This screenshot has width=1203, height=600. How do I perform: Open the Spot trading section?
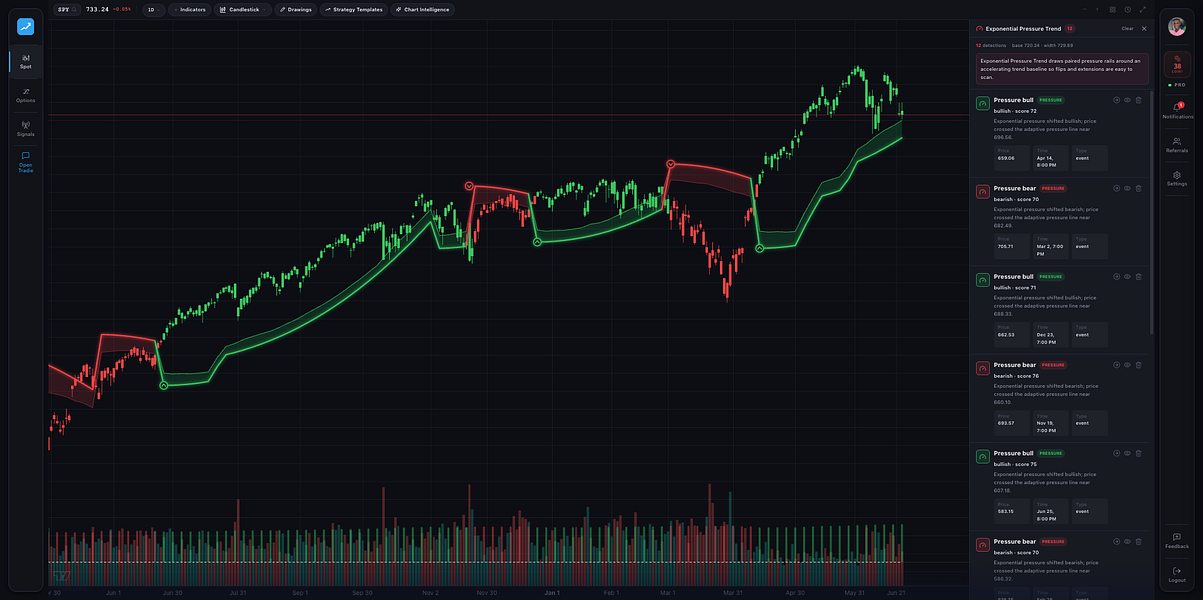click(26, 61)
